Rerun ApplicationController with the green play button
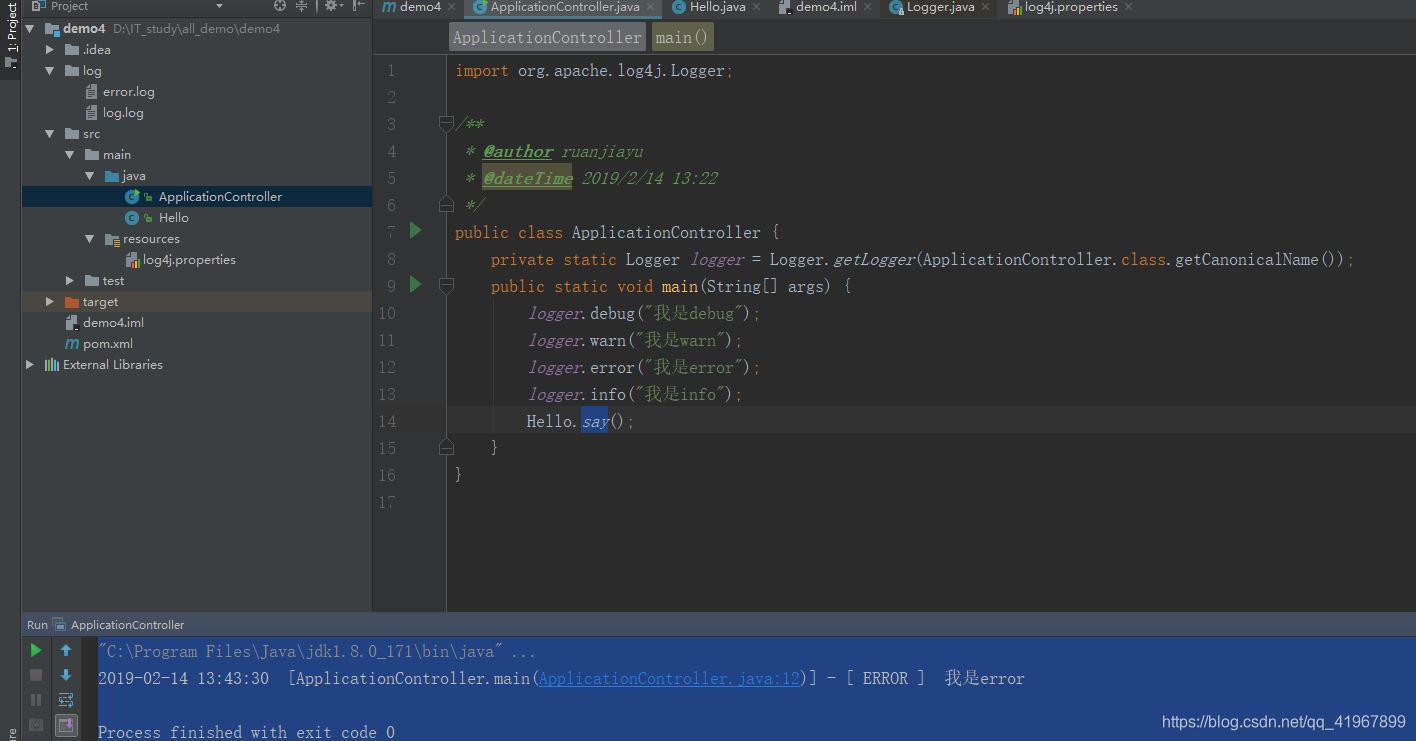Viewport: 1416px width, 741px height. 36,650
